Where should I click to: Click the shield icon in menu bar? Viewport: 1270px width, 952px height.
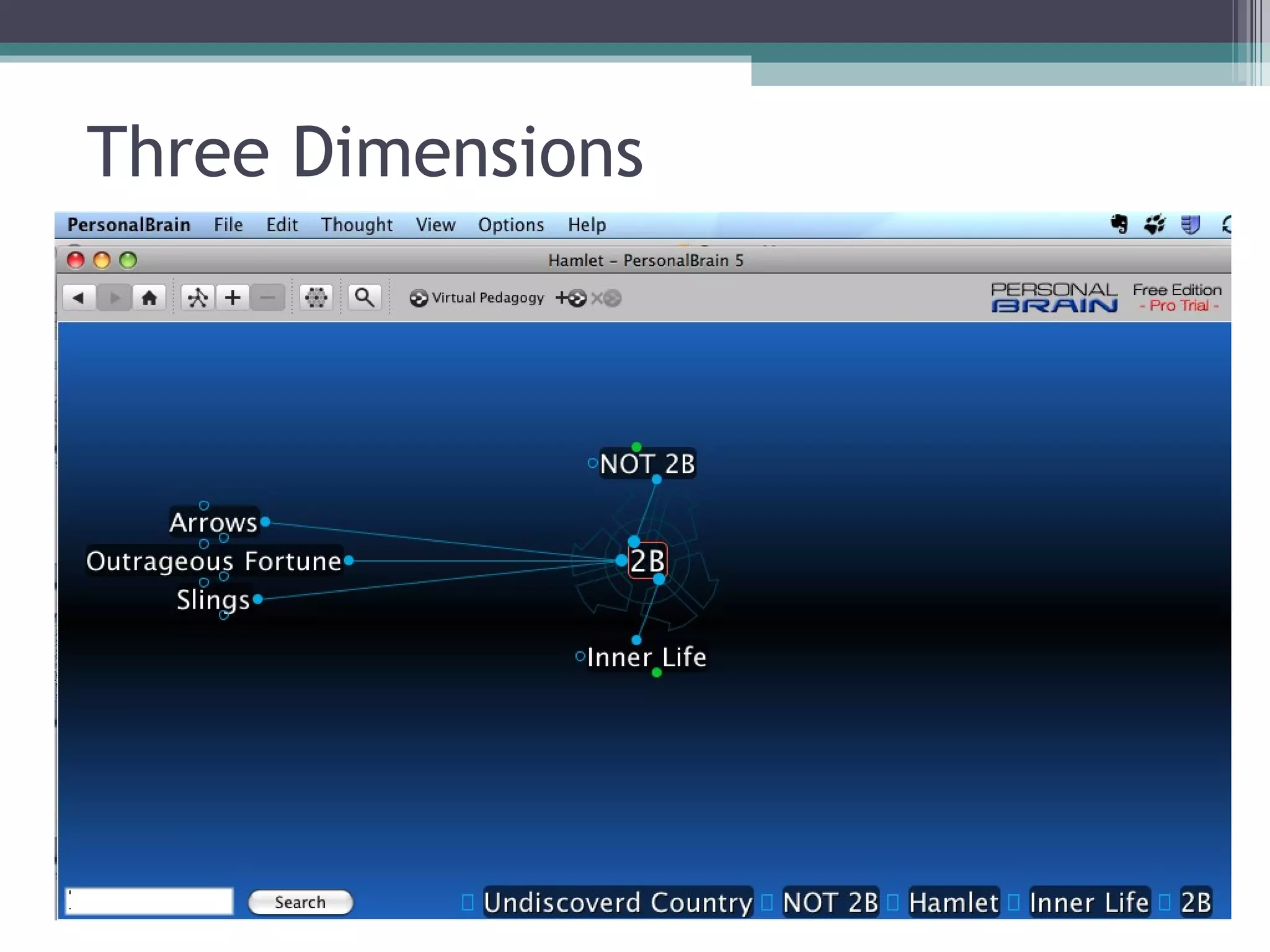tap(1191, 224)
